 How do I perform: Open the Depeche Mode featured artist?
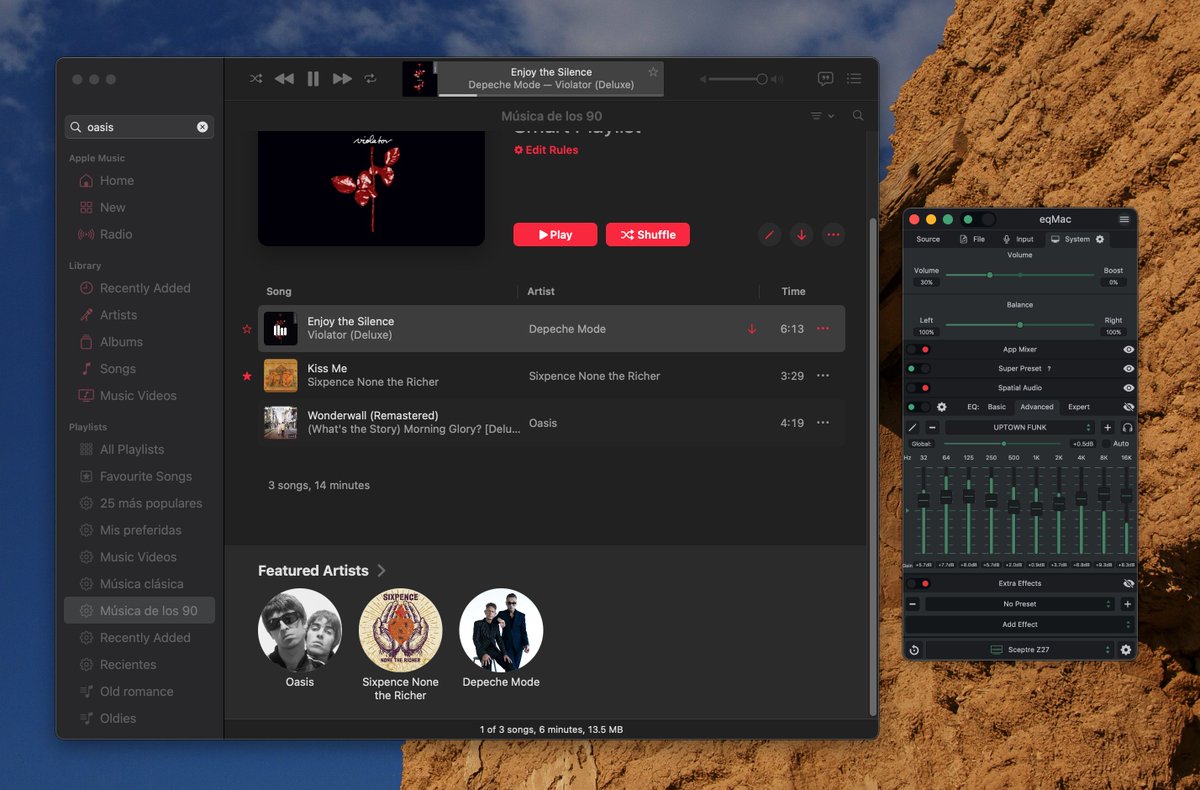(x=501, y=630)
